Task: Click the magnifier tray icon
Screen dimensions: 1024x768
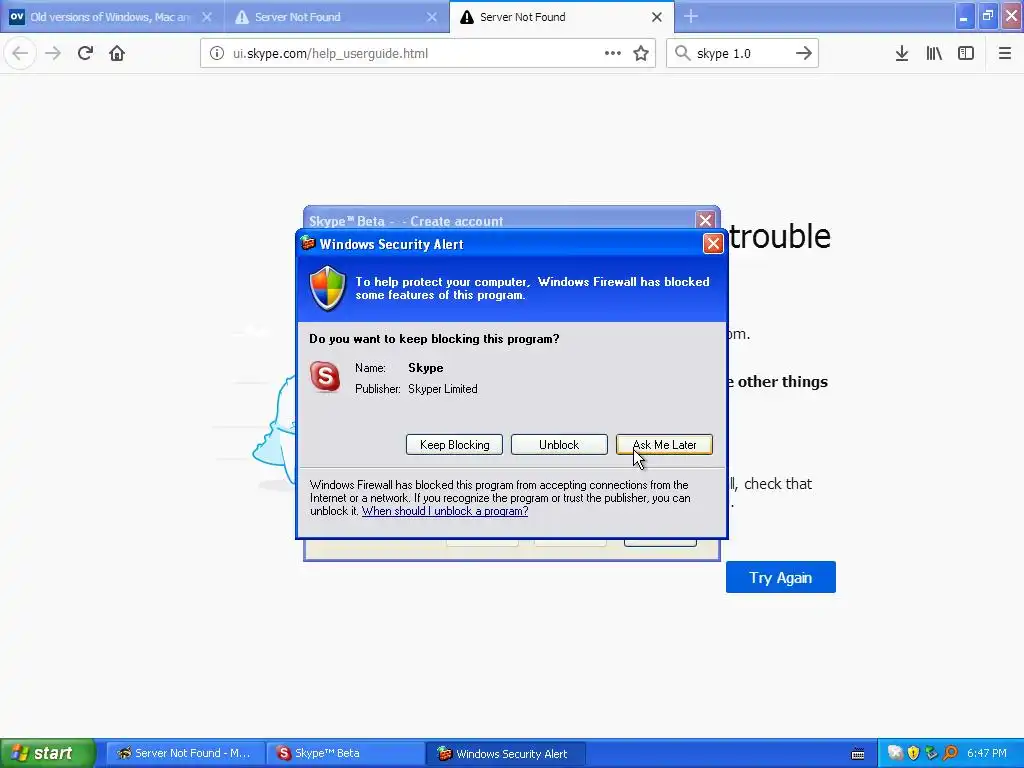Action: [950, 754]
